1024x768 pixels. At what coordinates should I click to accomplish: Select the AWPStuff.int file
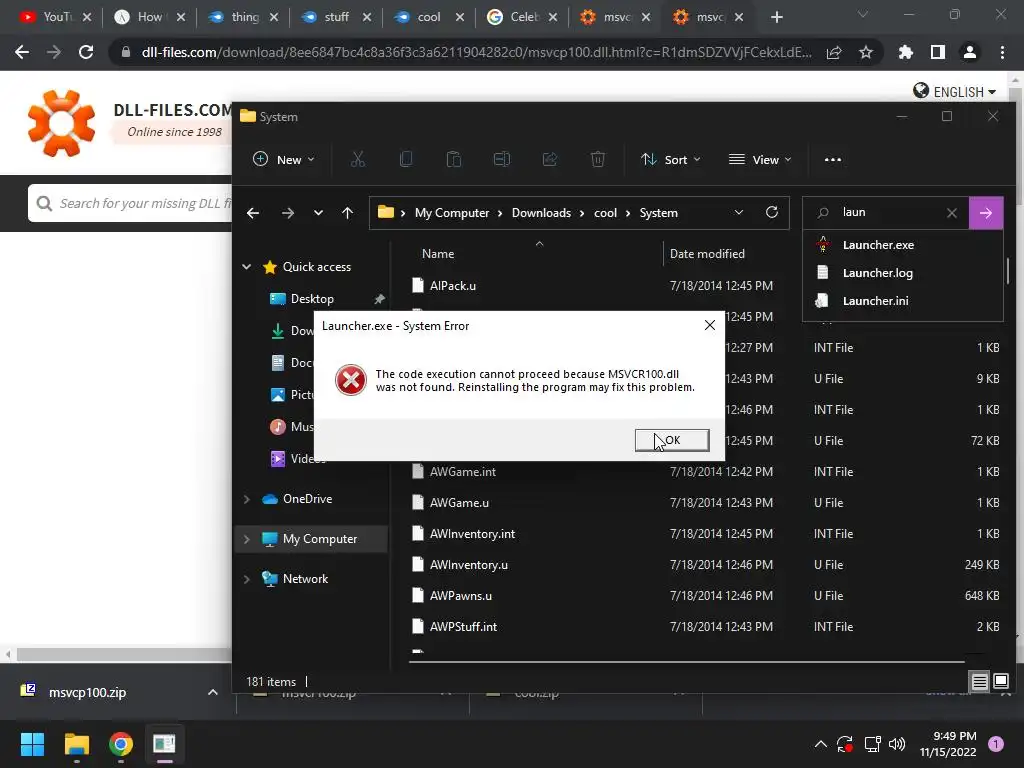coord(463,627)
